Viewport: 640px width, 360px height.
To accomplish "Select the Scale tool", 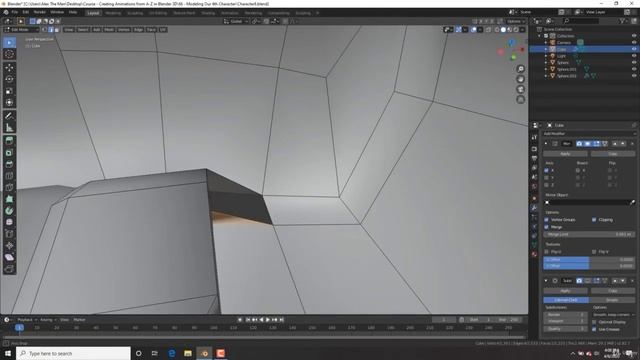I will point(9,91).
